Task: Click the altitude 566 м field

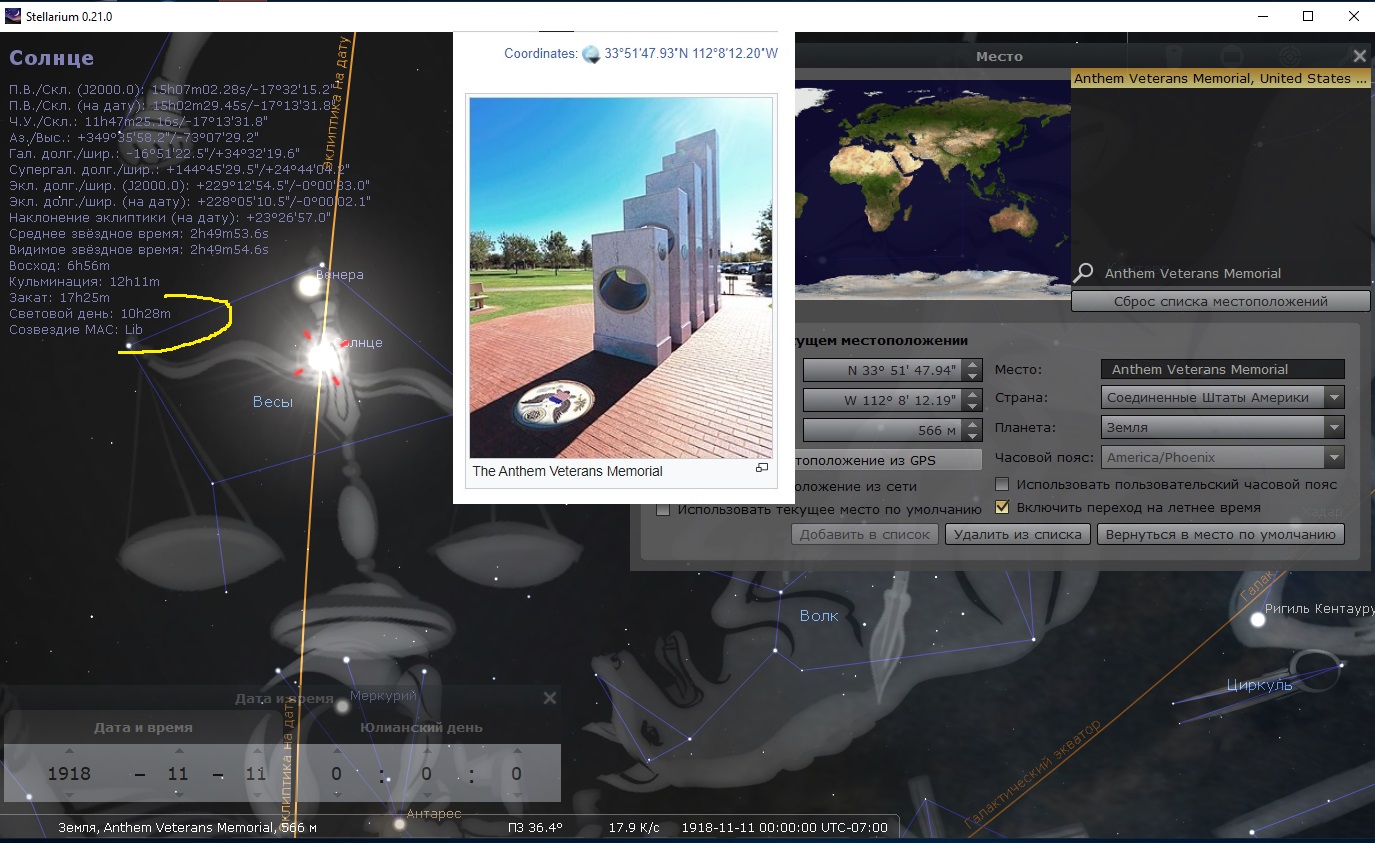Action: (x=884, y=430)
